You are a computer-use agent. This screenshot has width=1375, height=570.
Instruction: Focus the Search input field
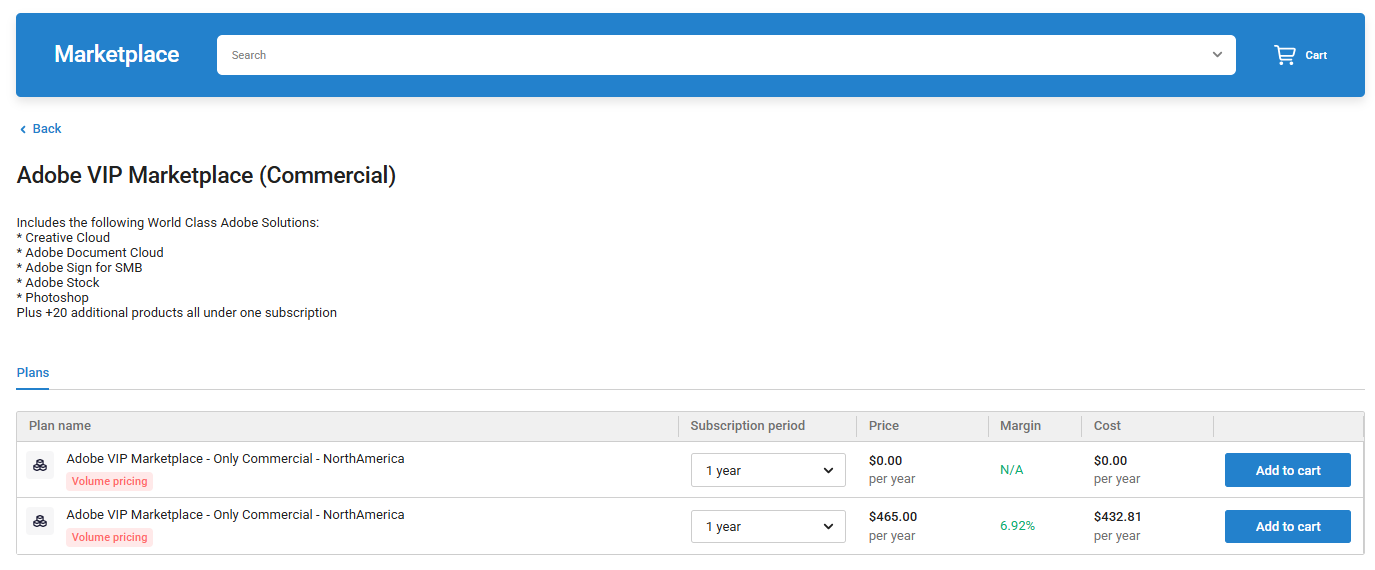coord(700,55)
